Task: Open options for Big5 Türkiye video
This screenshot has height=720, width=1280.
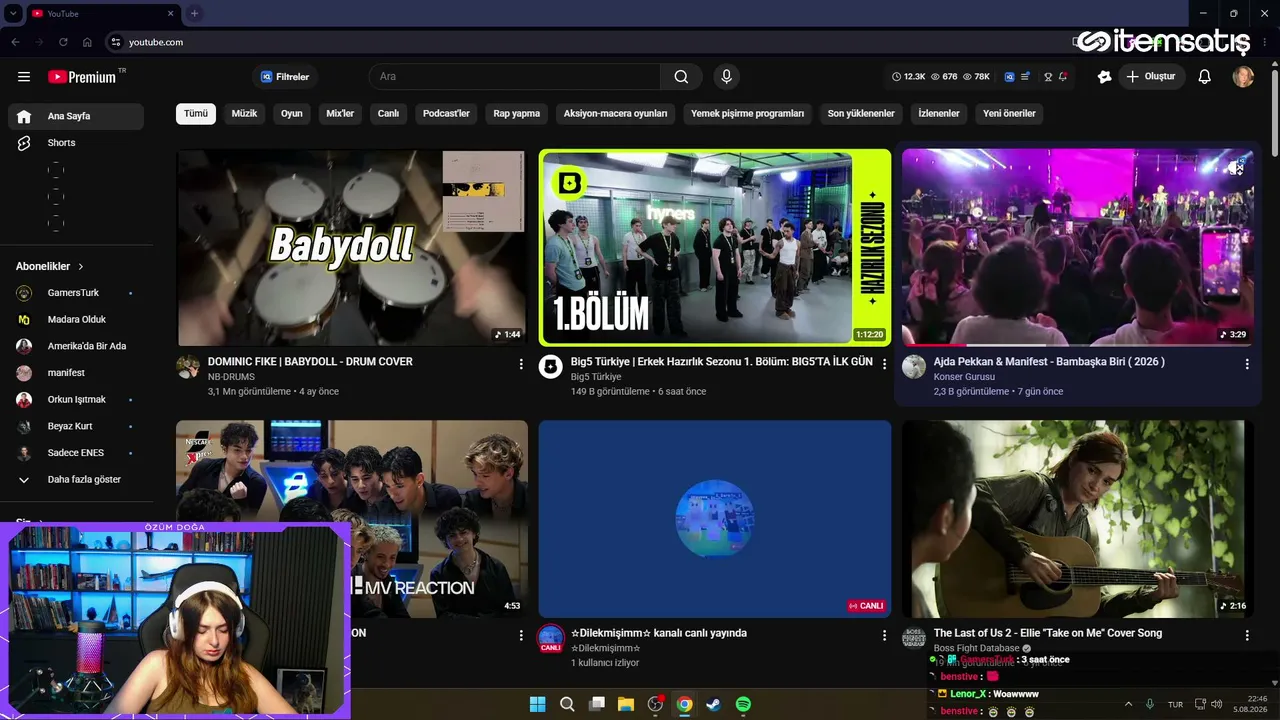Action: coord(884,365)
